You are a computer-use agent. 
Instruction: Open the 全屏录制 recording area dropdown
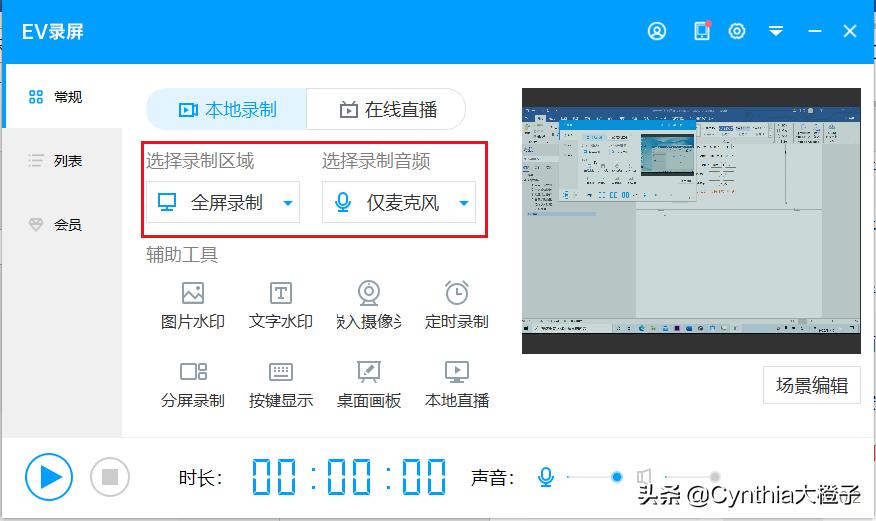pos(223,202)
